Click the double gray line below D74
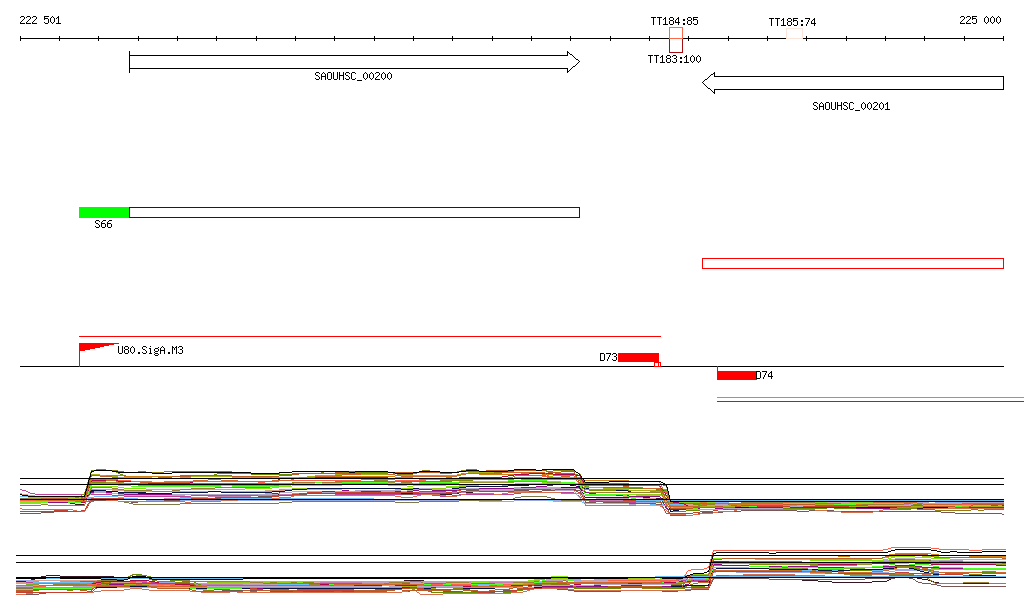1024x611 pixels. tap(870, 400)
